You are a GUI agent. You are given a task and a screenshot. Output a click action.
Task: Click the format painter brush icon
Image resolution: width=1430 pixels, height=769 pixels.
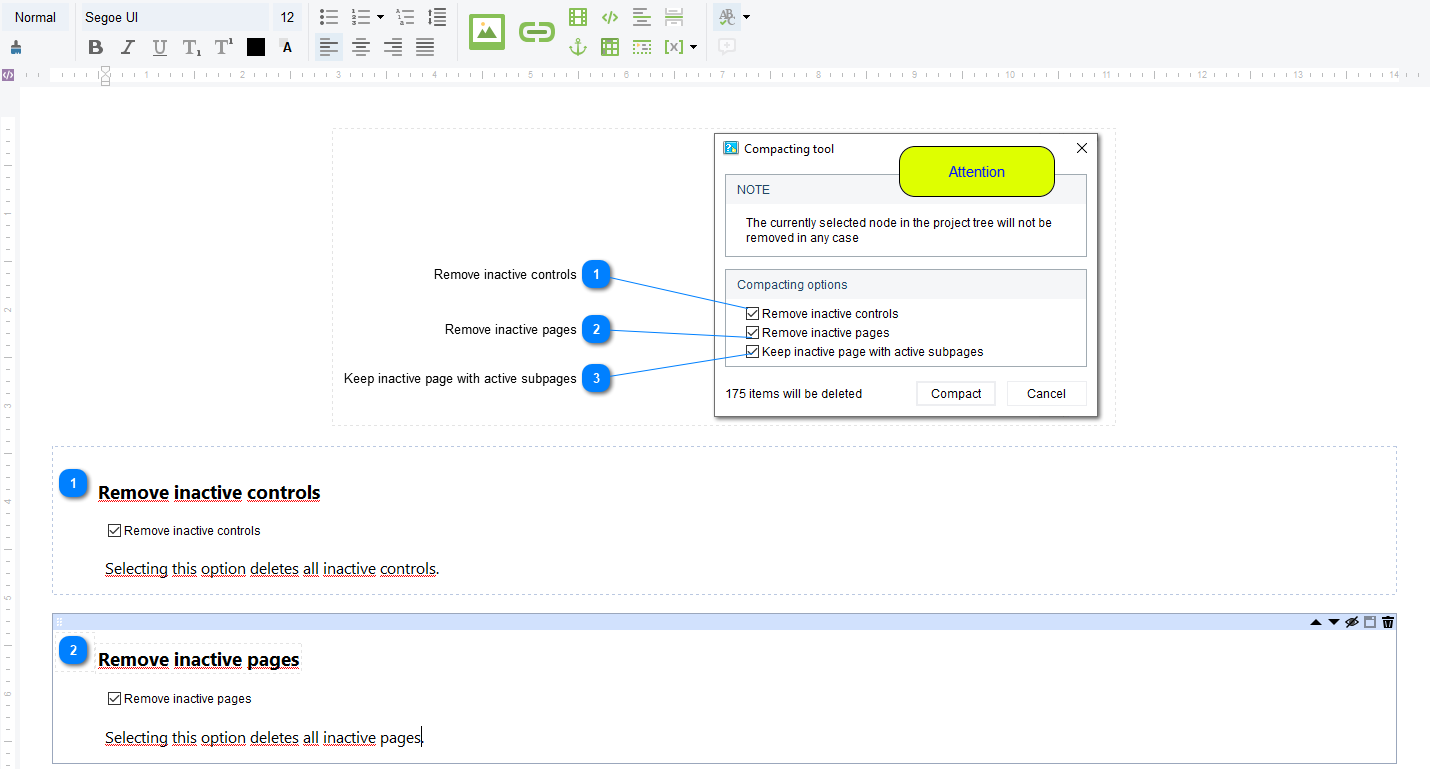(x=15, y=47)
